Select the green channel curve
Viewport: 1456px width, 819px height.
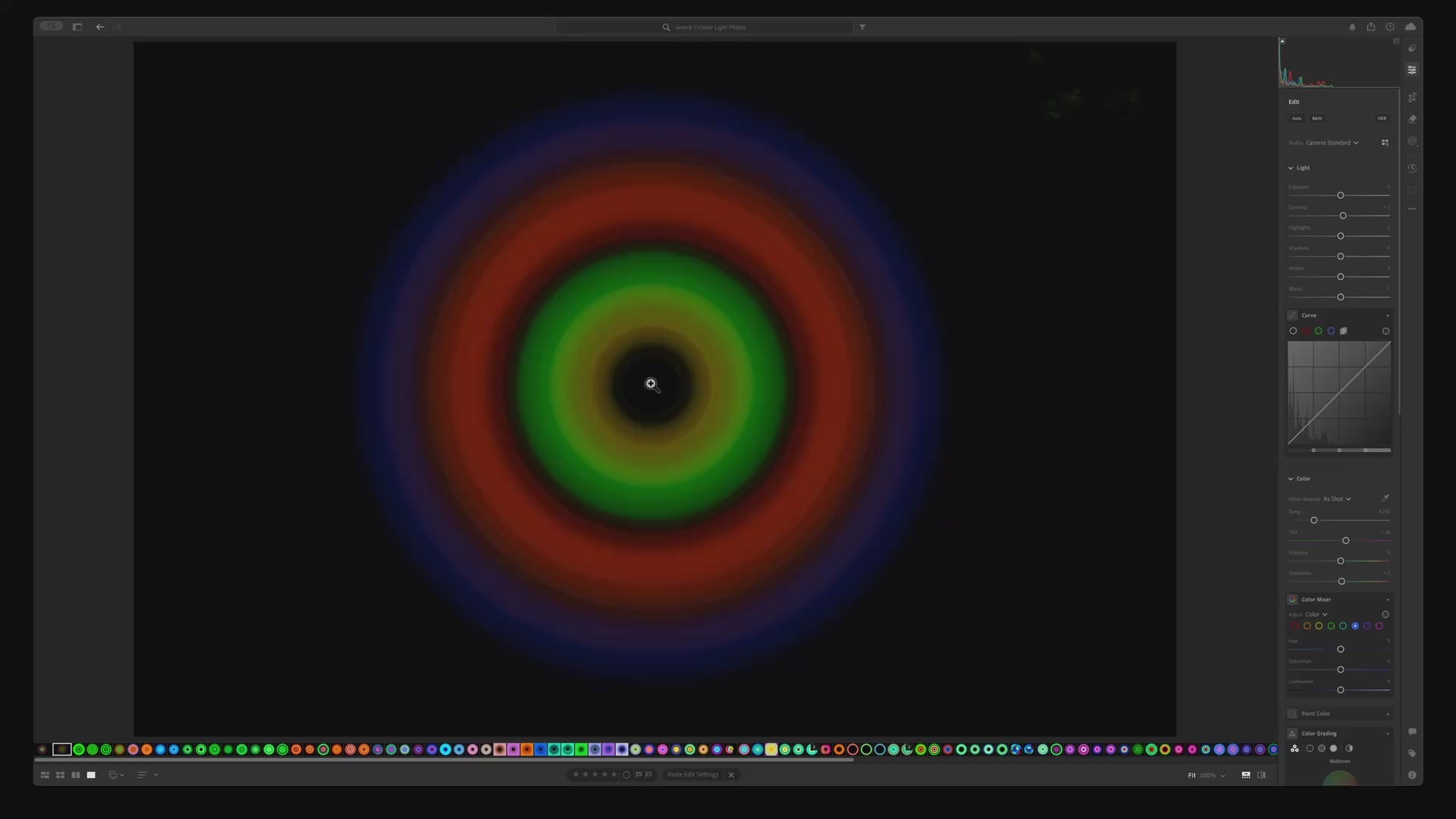[x=1318, y=331]
